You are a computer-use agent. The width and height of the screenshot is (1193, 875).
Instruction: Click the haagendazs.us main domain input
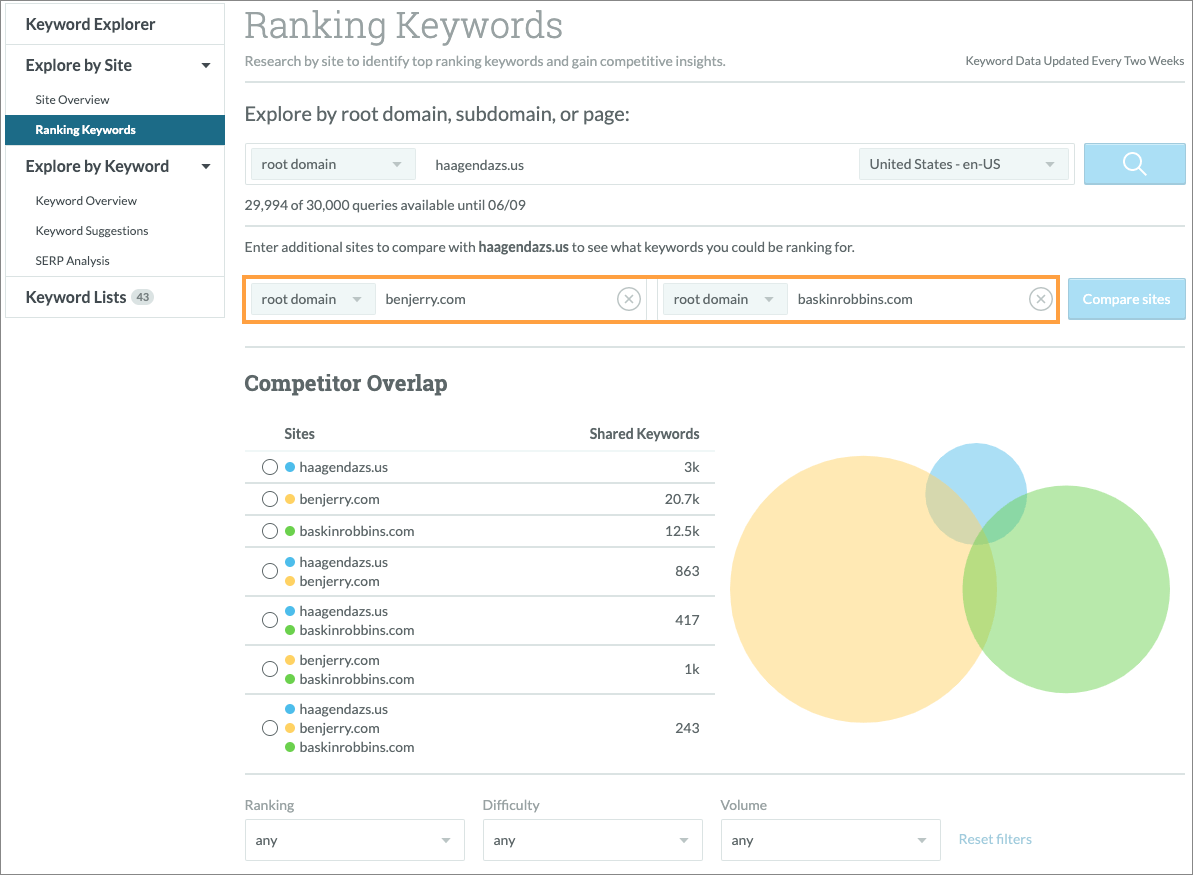tap(636, 164)
